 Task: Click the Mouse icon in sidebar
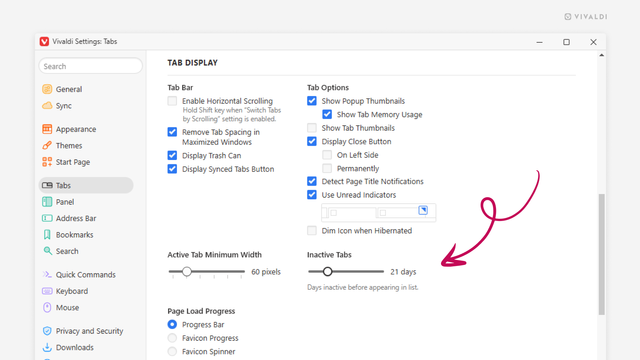pyautogui.click(x=47, y=307)
